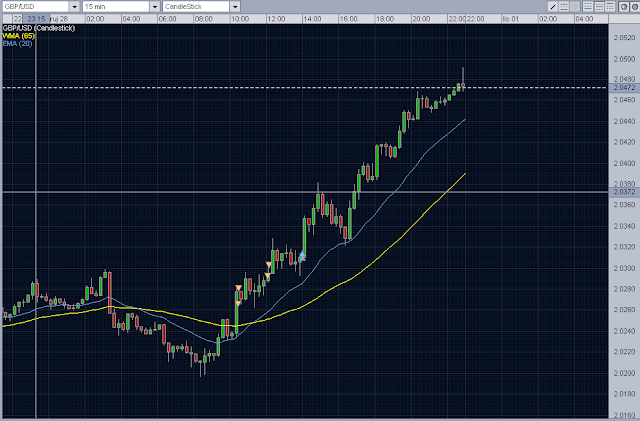
Task: Click the GBP/USD (Candlestick) series label
Action: 39,28
